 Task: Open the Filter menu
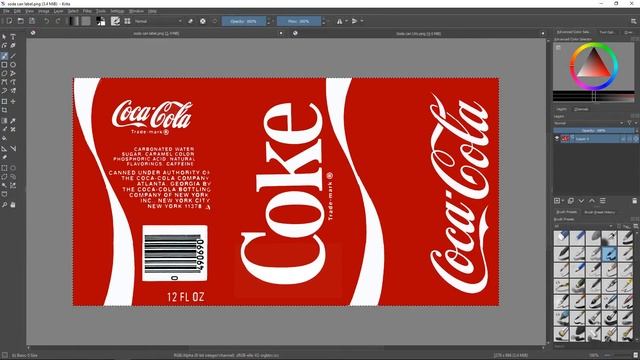(x=87, y=11)
